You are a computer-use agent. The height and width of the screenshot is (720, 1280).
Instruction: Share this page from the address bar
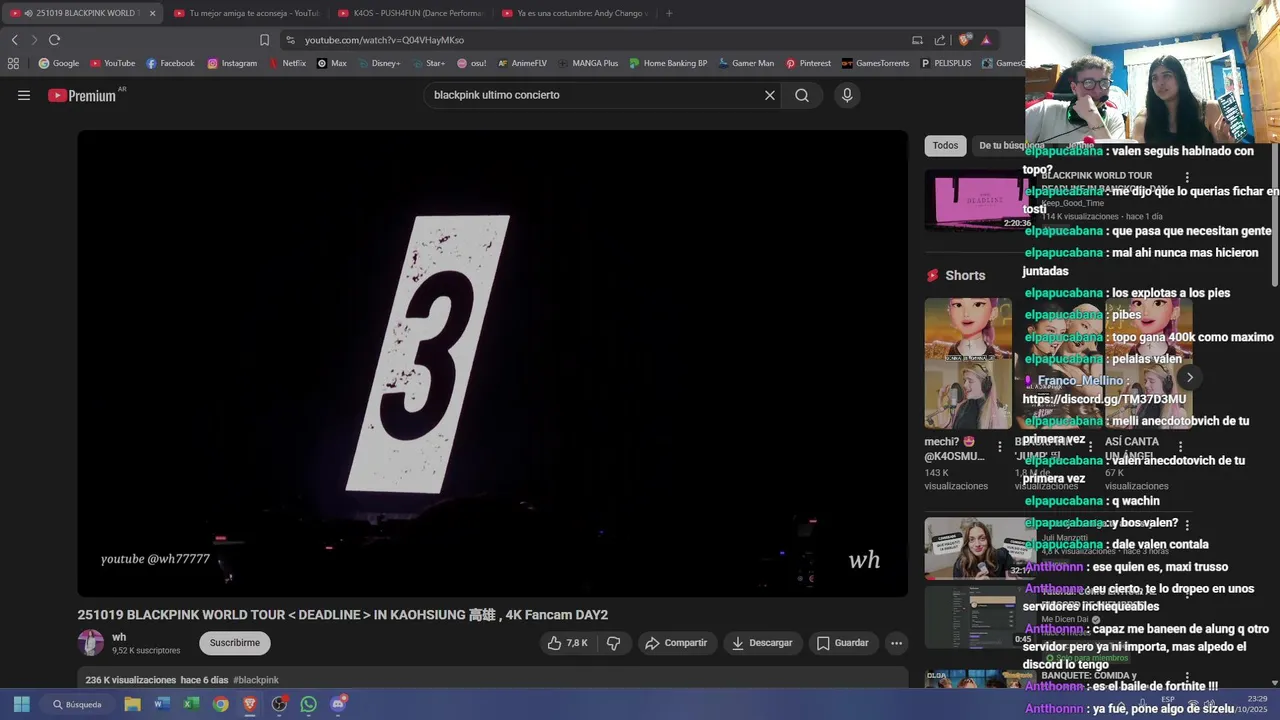pos(940,40)
